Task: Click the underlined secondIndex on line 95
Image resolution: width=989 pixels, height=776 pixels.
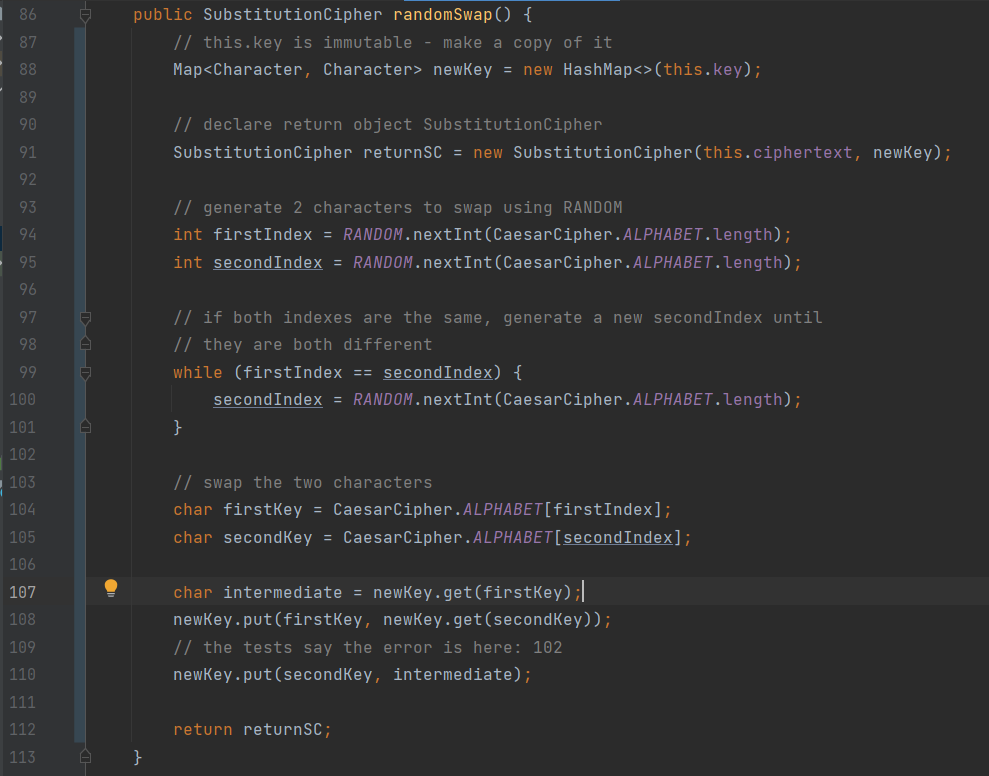Action: tap(267, 262)
